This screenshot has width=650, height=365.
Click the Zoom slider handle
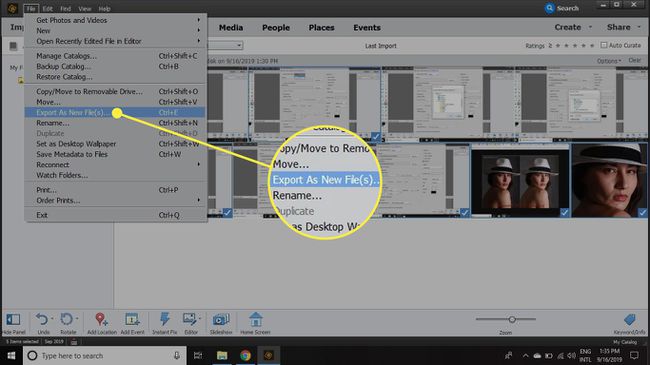[512, 319]
